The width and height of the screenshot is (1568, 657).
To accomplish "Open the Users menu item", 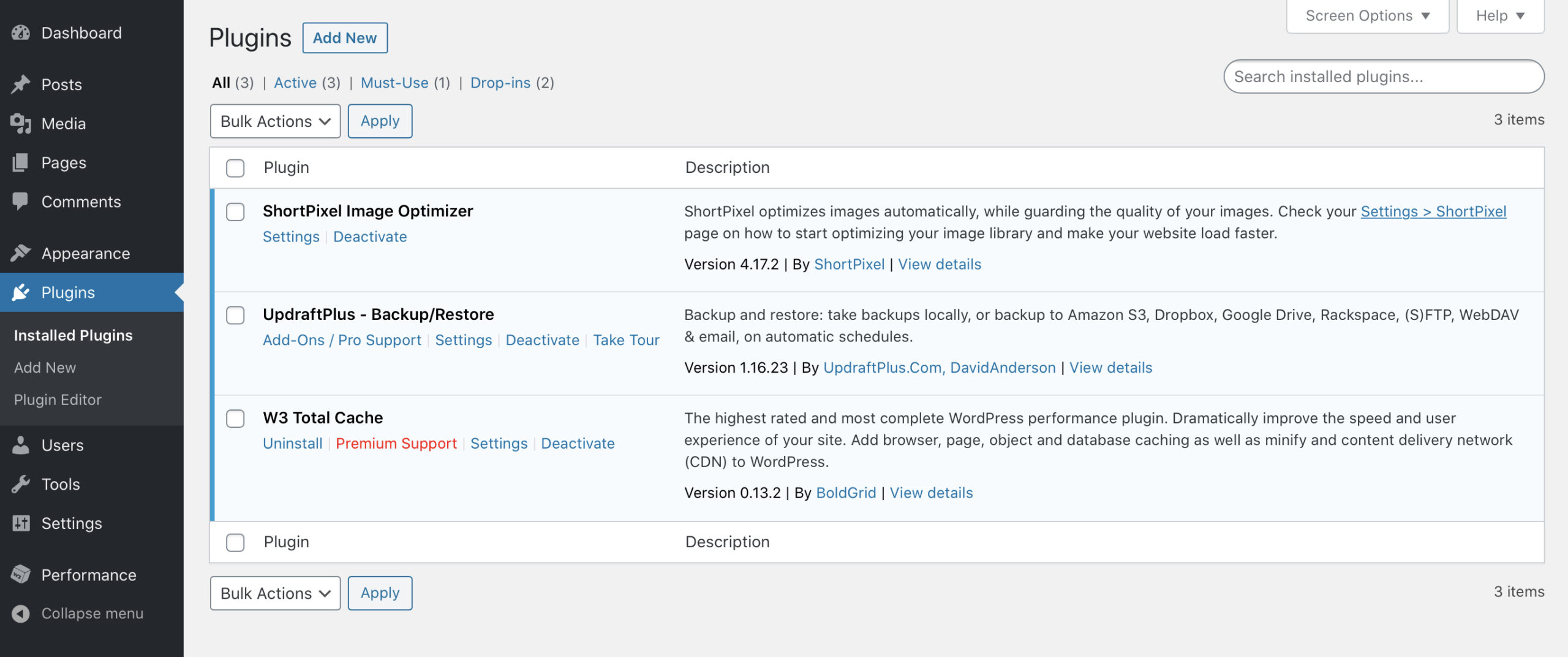I will click(92, 445).
